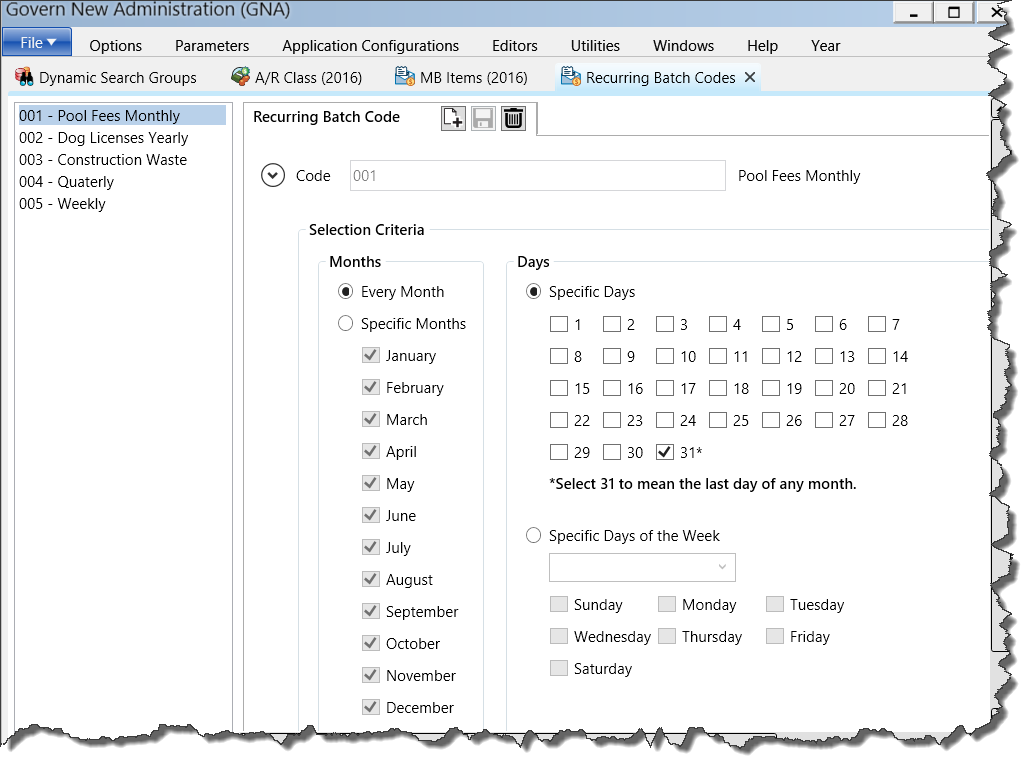Select the Specific Months radio button
The width and height of the screenshot is (1034, 770).
346,324
